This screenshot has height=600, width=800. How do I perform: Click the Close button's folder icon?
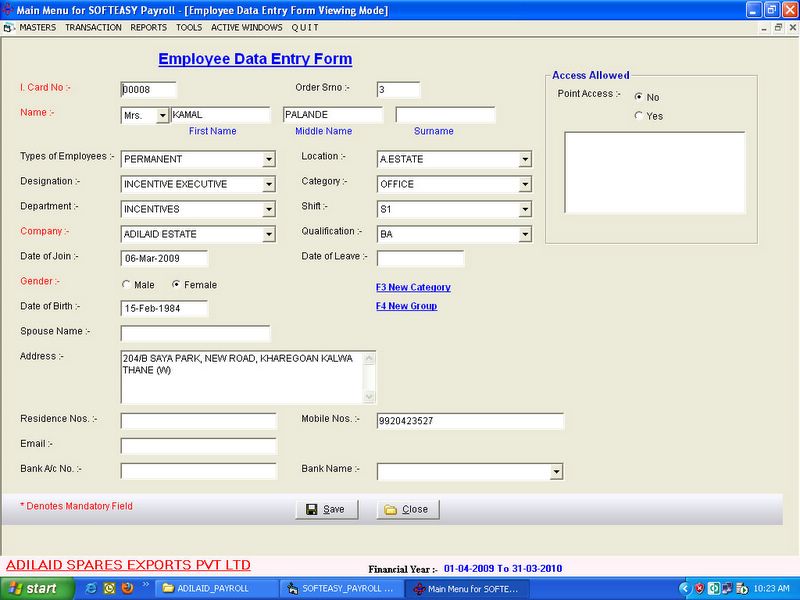pos(390,509)
